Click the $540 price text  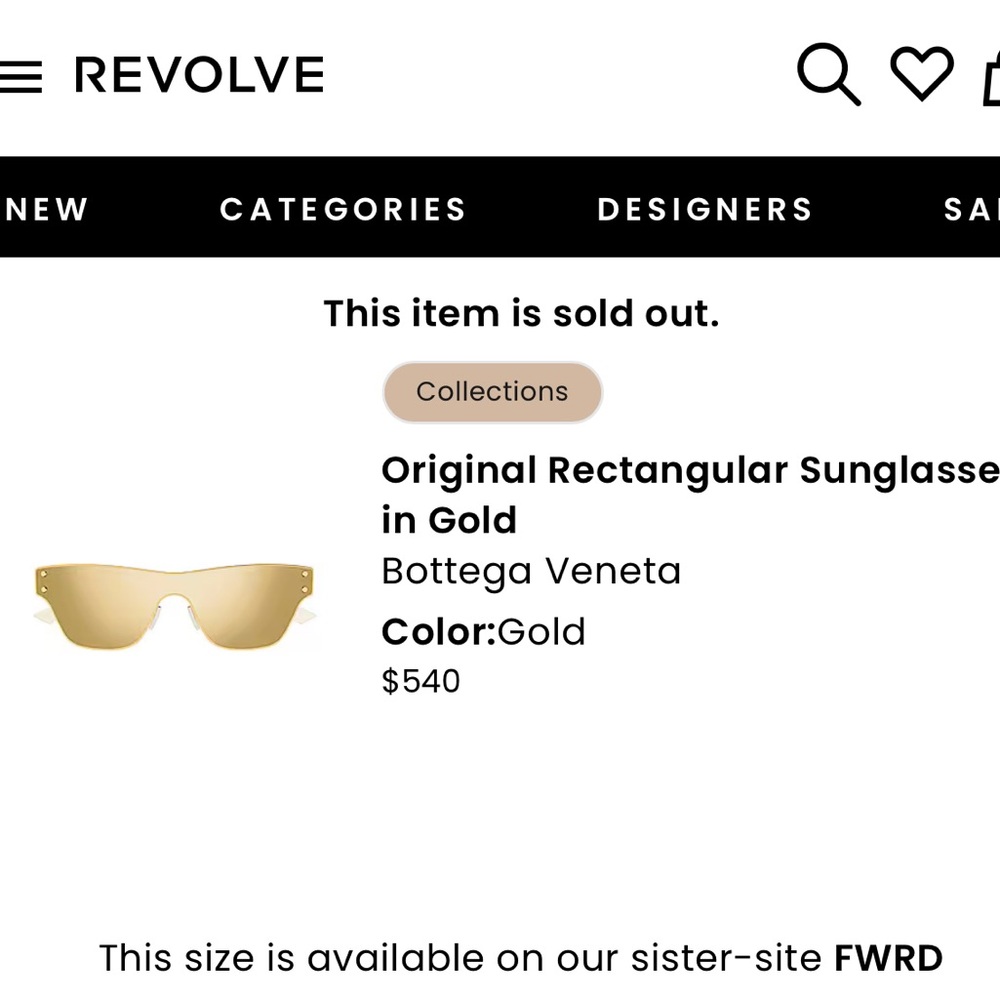[x=420, y=681]
